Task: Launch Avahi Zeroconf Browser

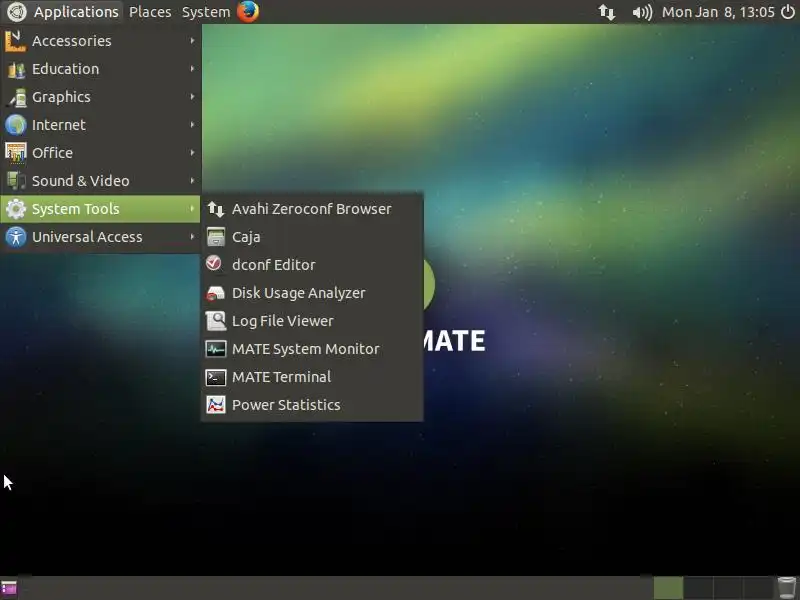Action: point(311,209)
